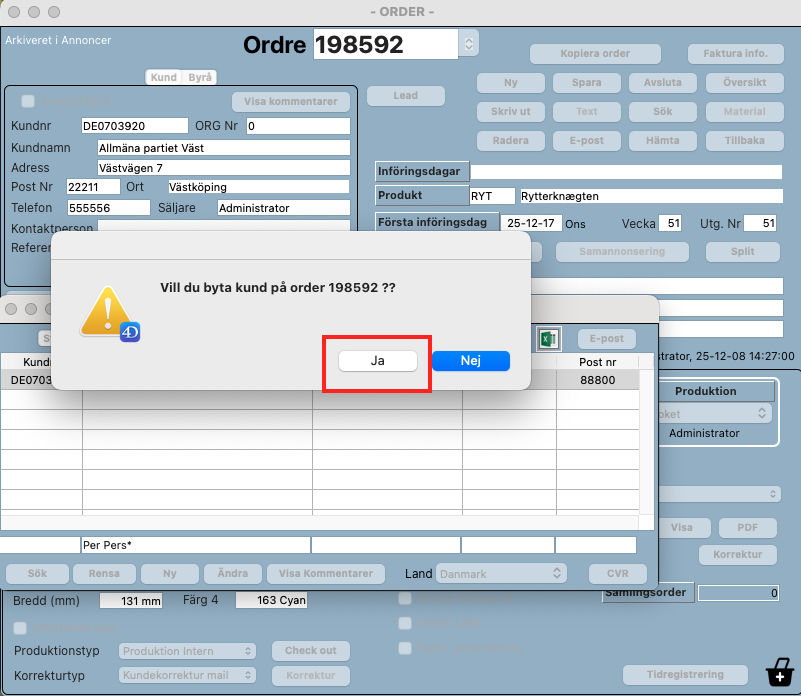Click the order number stepper arrows

468,43
